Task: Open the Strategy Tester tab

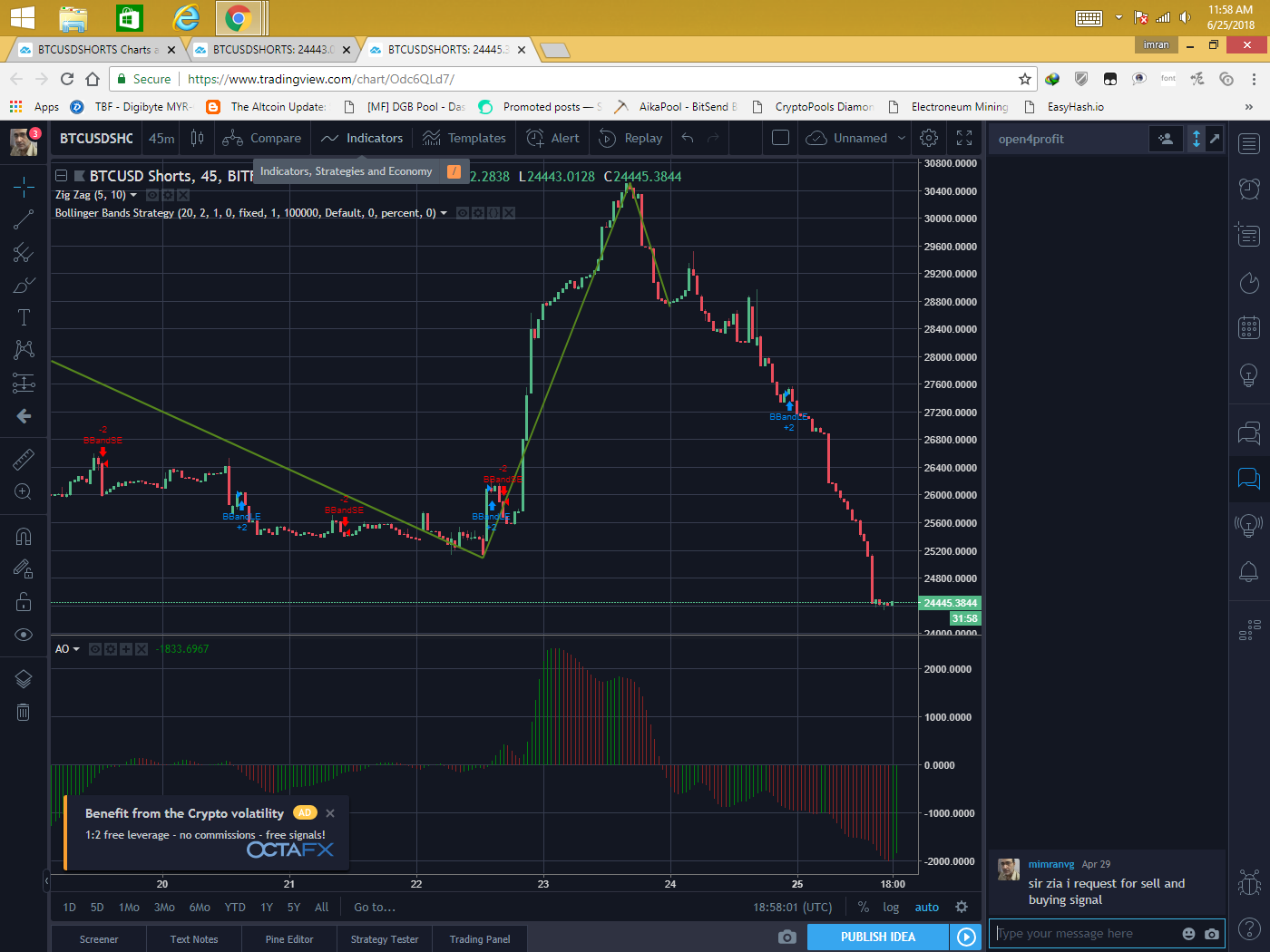Action: (385, 939)
